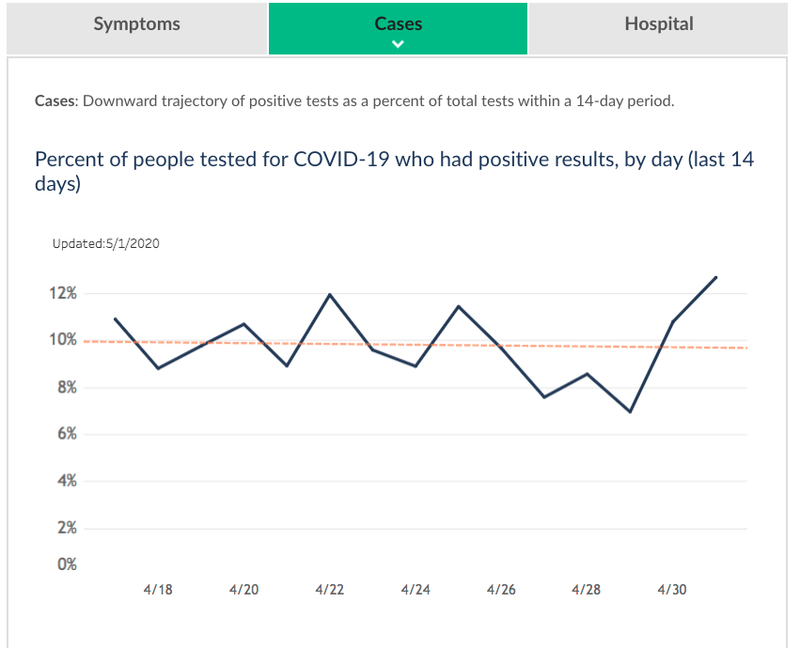Click the 4/25 peak on the chart
Screen dimensions: 800x648
point(458,306)
